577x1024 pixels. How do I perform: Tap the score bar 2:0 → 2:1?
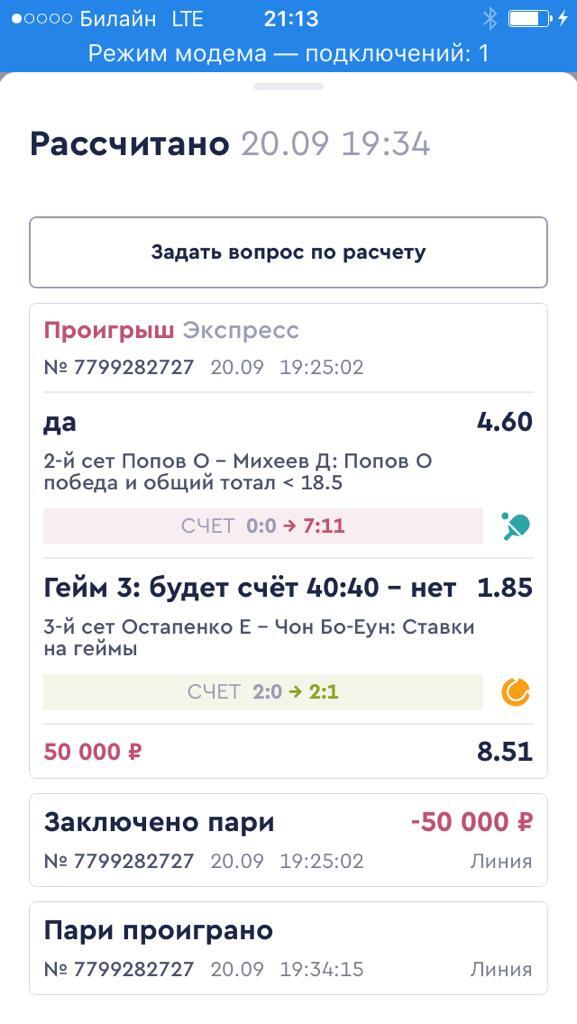pos(263,692)
